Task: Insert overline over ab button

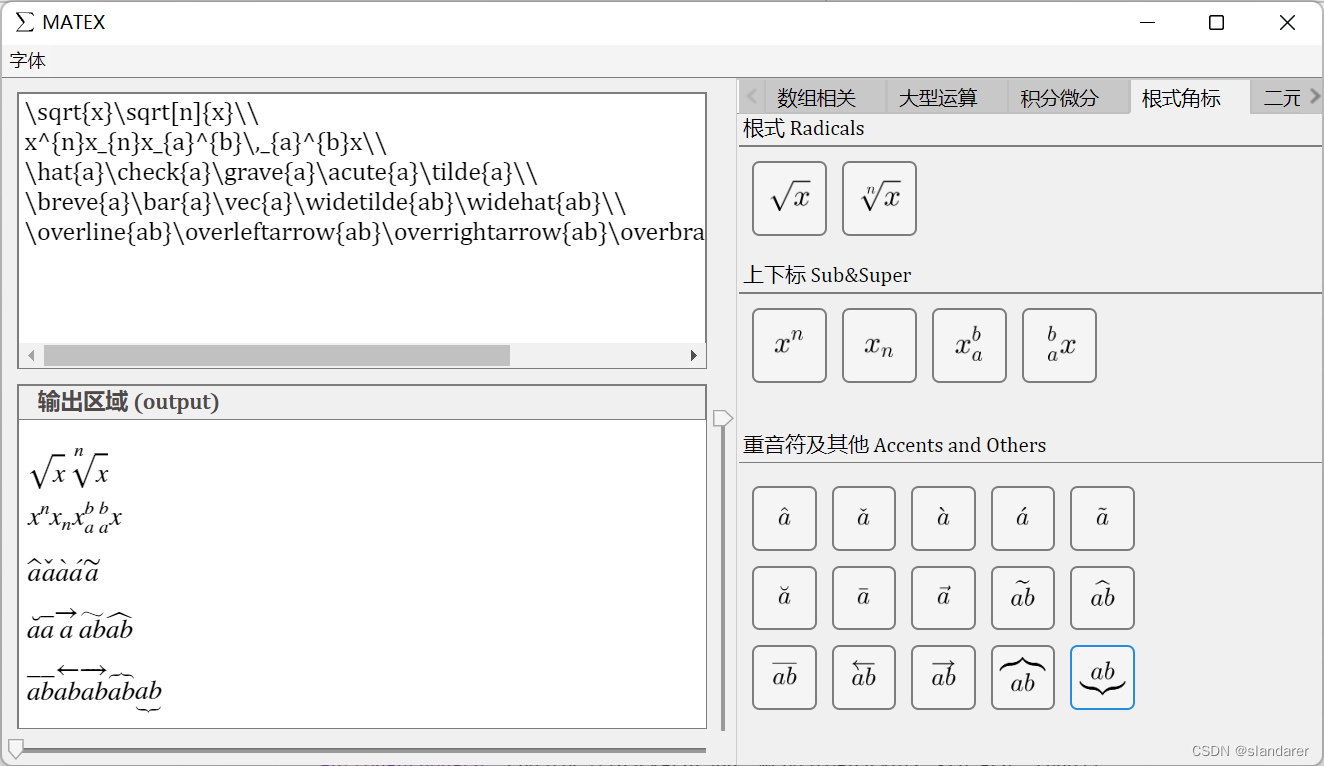Action: coord(784,677)
